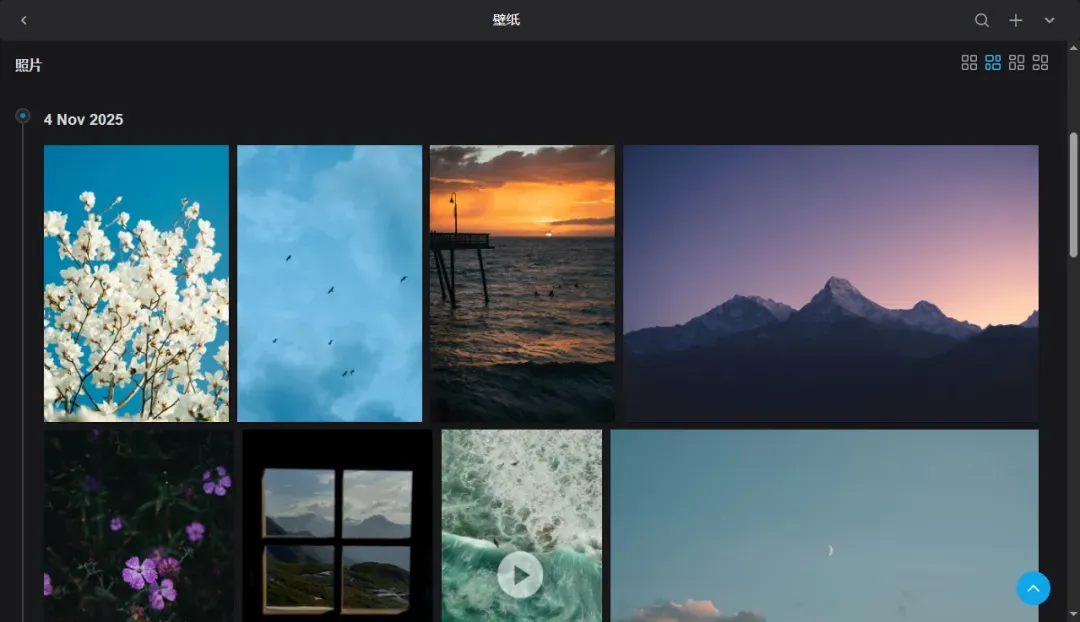The image size is (1080, 622).
Task: Expand the chevron dropdown in the title bar
Action: pos(1049,20)
